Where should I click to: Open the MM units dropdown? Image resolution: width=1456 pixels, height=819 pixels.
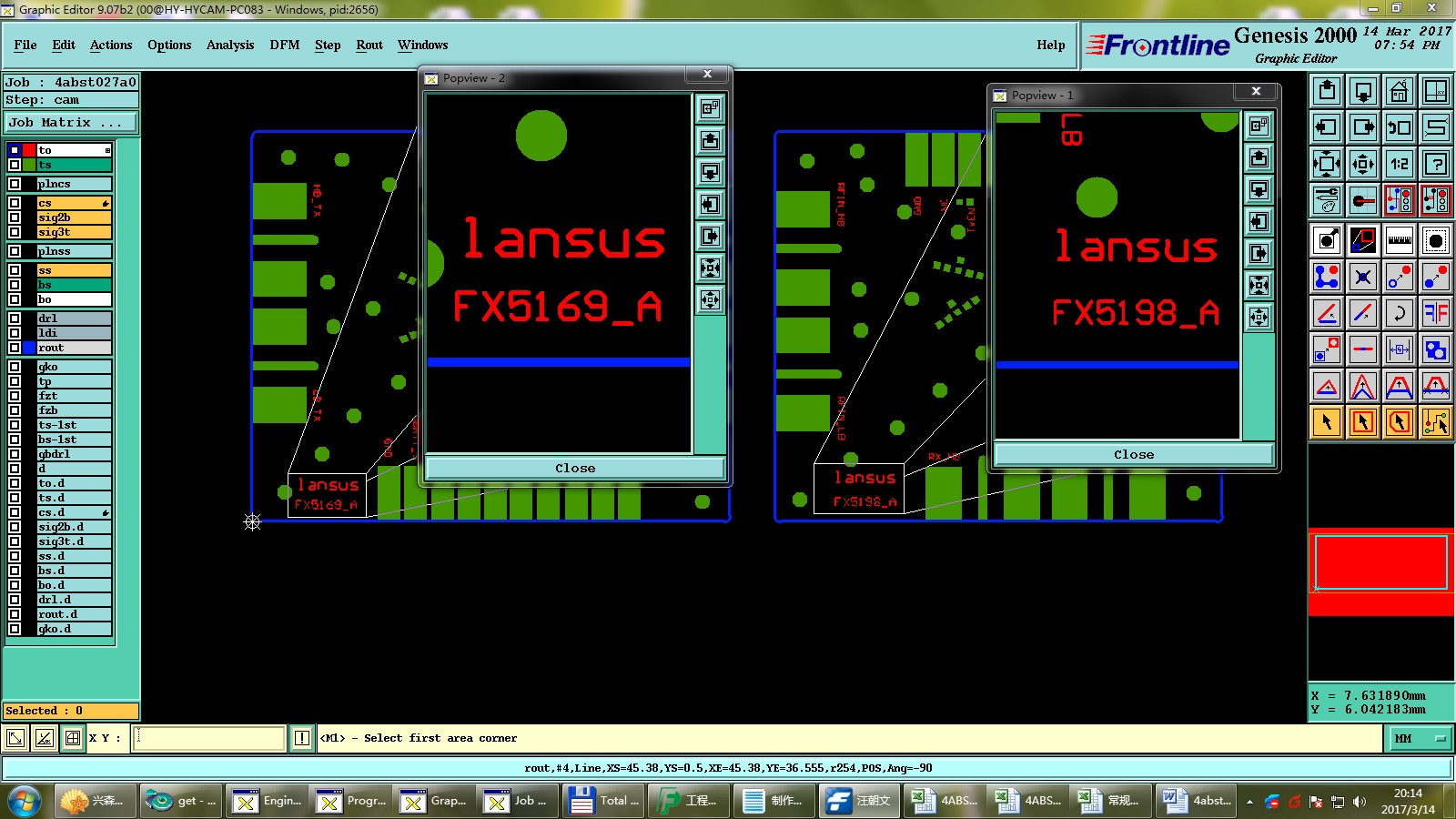tap(1420, 738)
